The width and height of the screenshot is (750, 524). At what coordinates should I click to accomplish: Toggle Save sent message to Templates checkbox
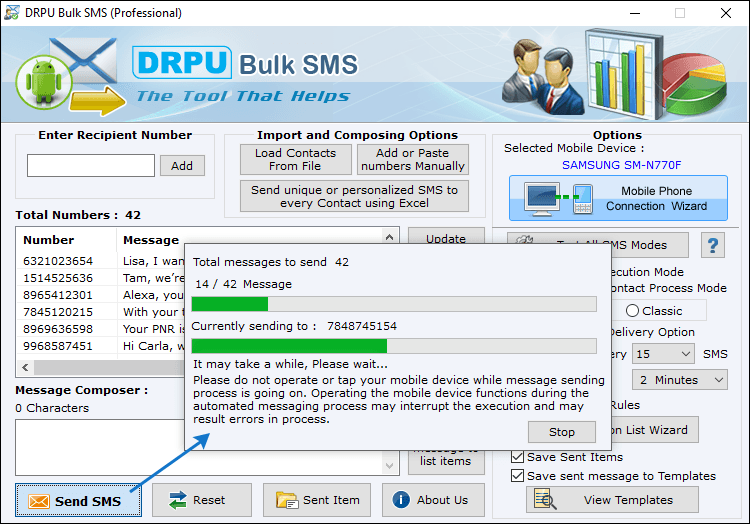(x=517, y=476)
